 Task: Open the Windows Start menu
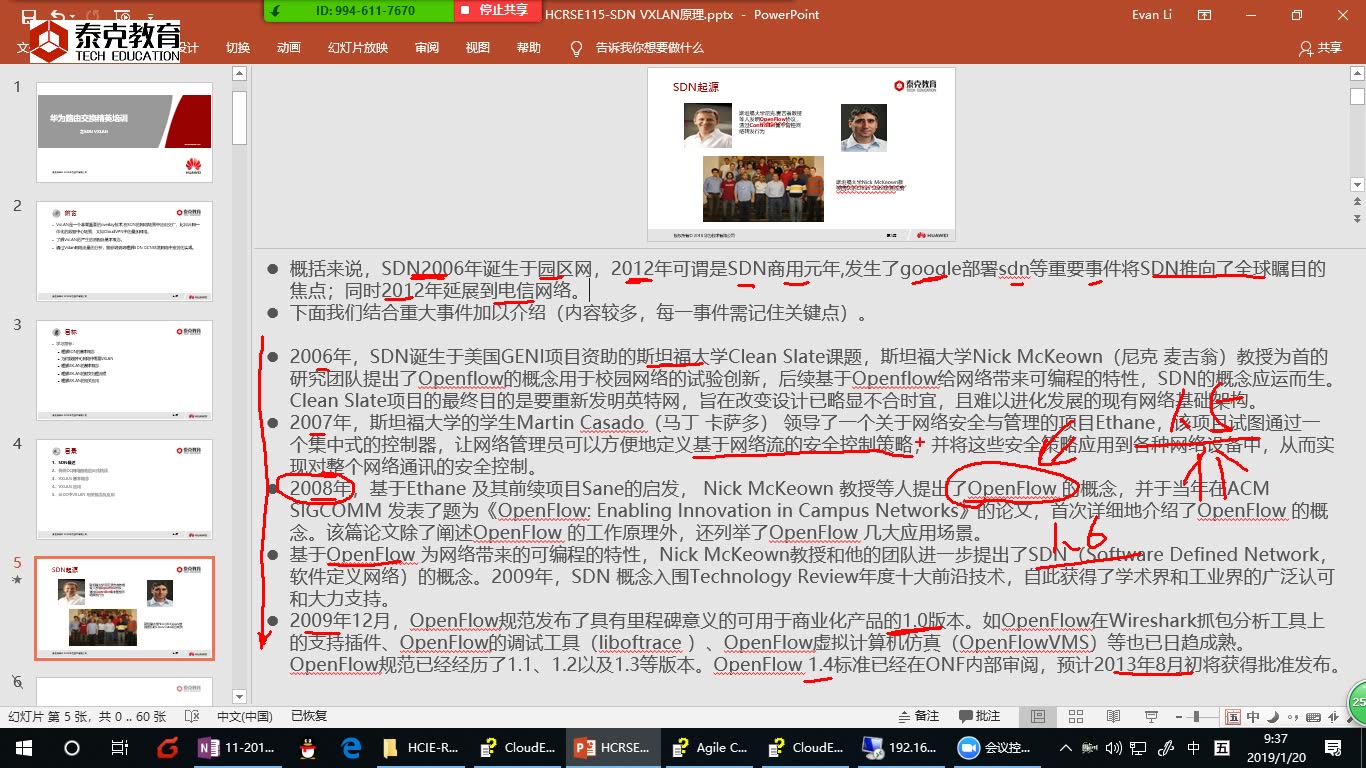pos(24,747)
